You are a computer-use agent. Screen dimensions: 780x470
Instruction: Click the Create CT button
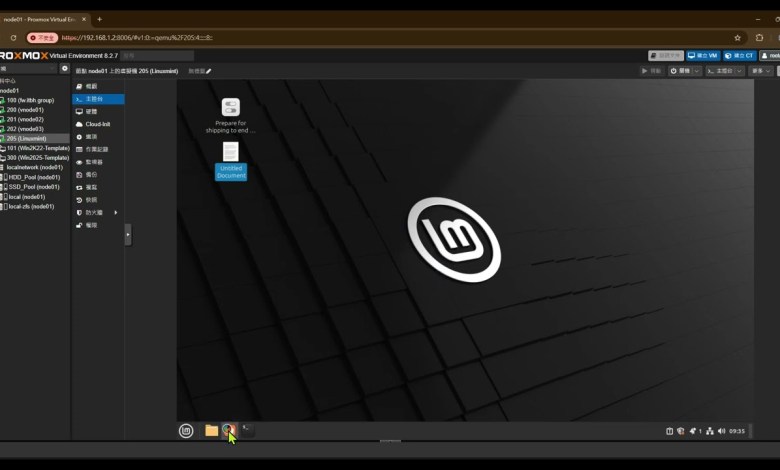click(x=739, y=56)
